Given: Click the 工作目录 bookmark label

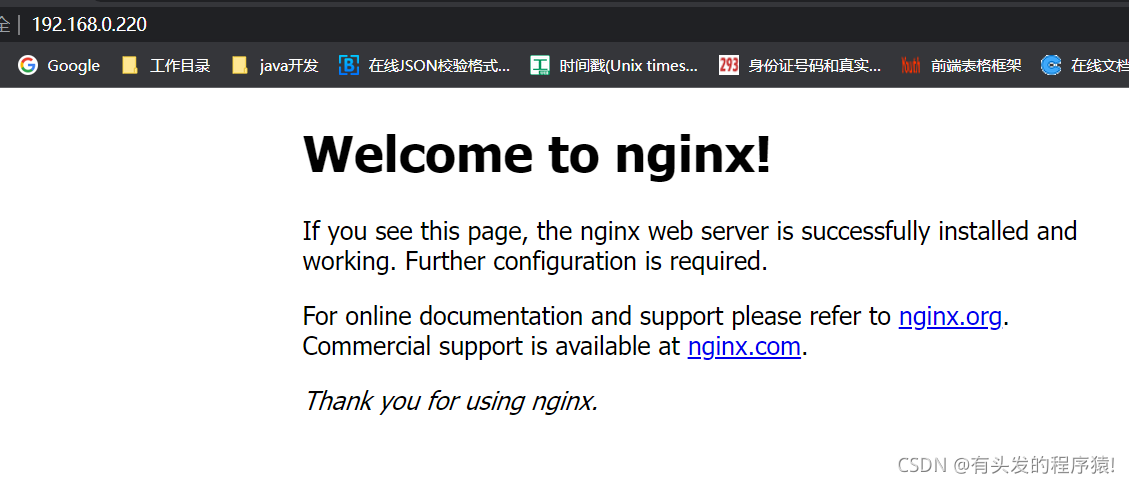Looking at the screenshot, I should point(180,66).
